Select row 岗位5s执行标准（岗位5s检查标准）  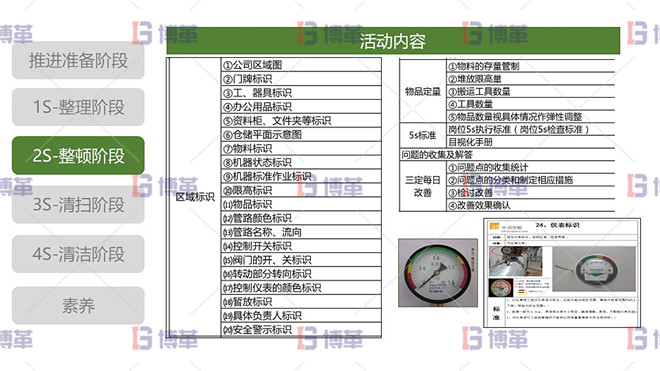coord(530,129)
